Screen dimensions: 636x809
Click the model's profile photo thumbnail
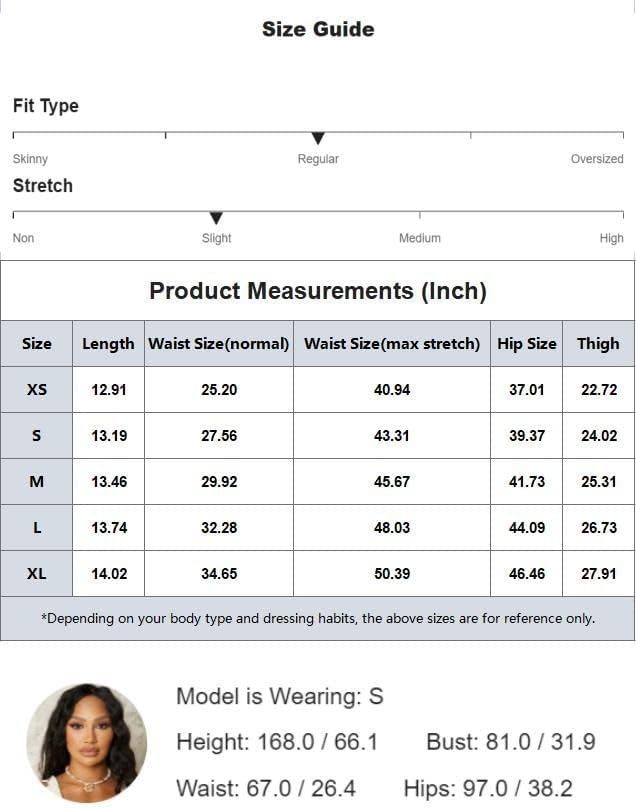tap(86, 742)
